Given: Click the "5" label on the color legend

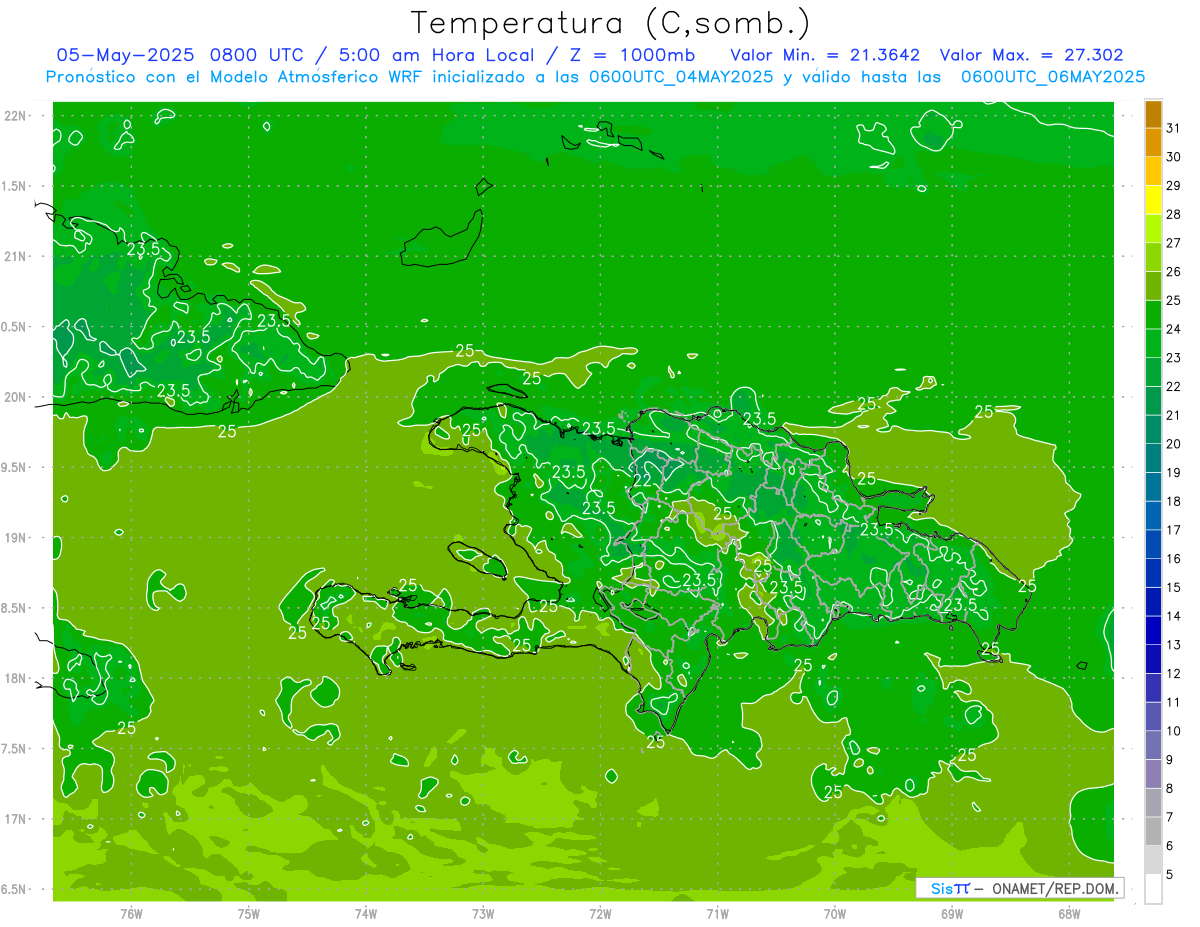Looking at the screenshot, I should coord(1170,875).
